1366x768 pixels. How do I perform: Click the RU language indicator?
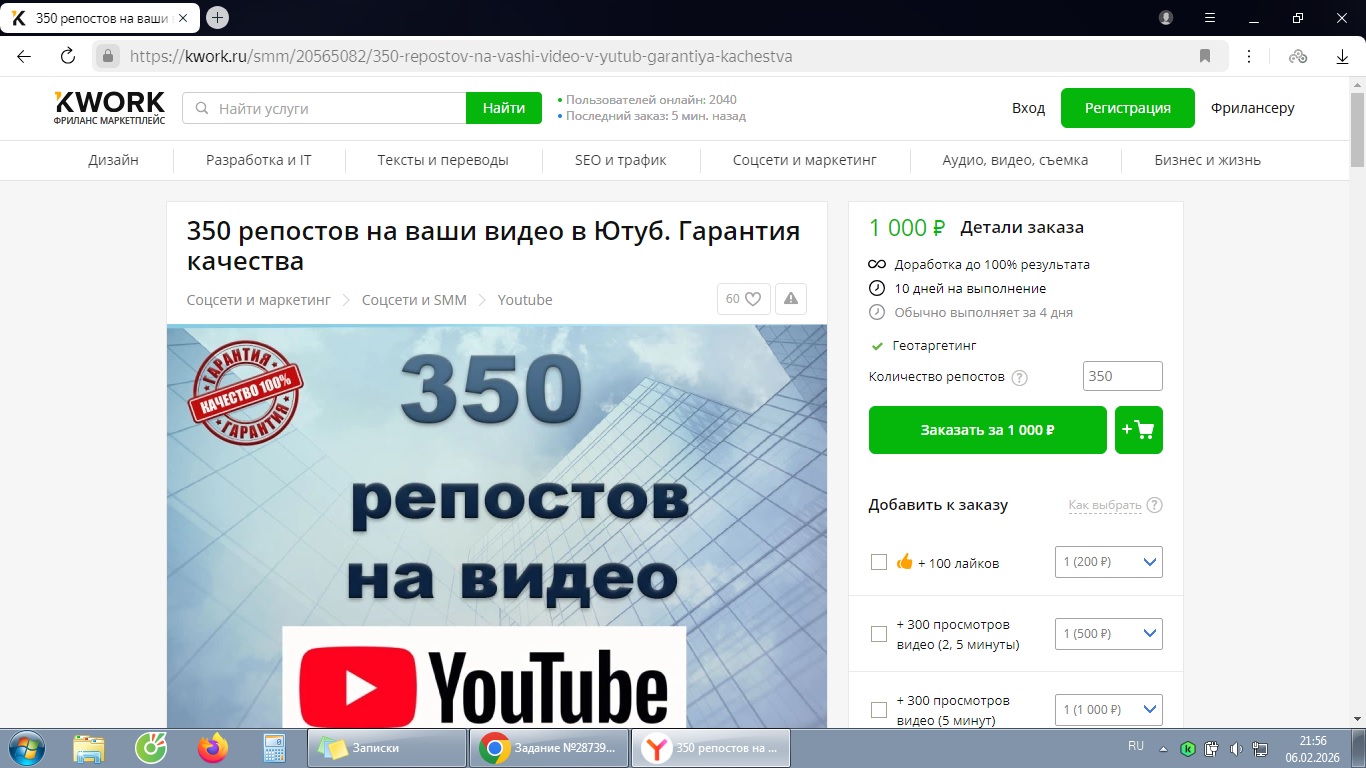1136,747
